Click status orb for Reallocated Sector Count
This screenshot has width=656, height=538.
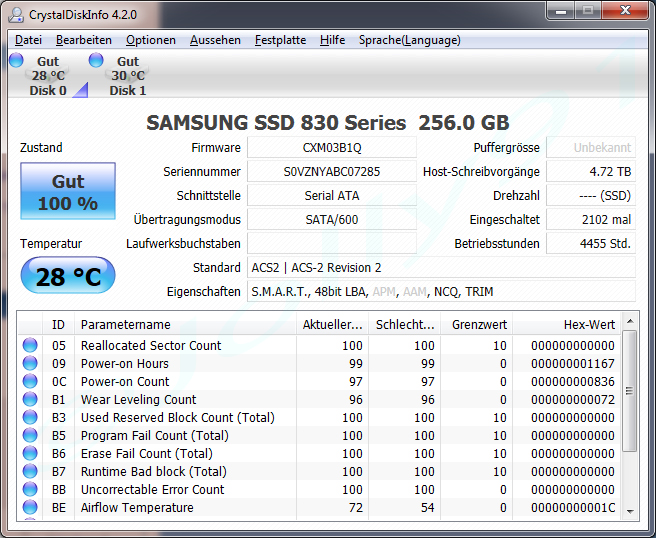point(30,345)
